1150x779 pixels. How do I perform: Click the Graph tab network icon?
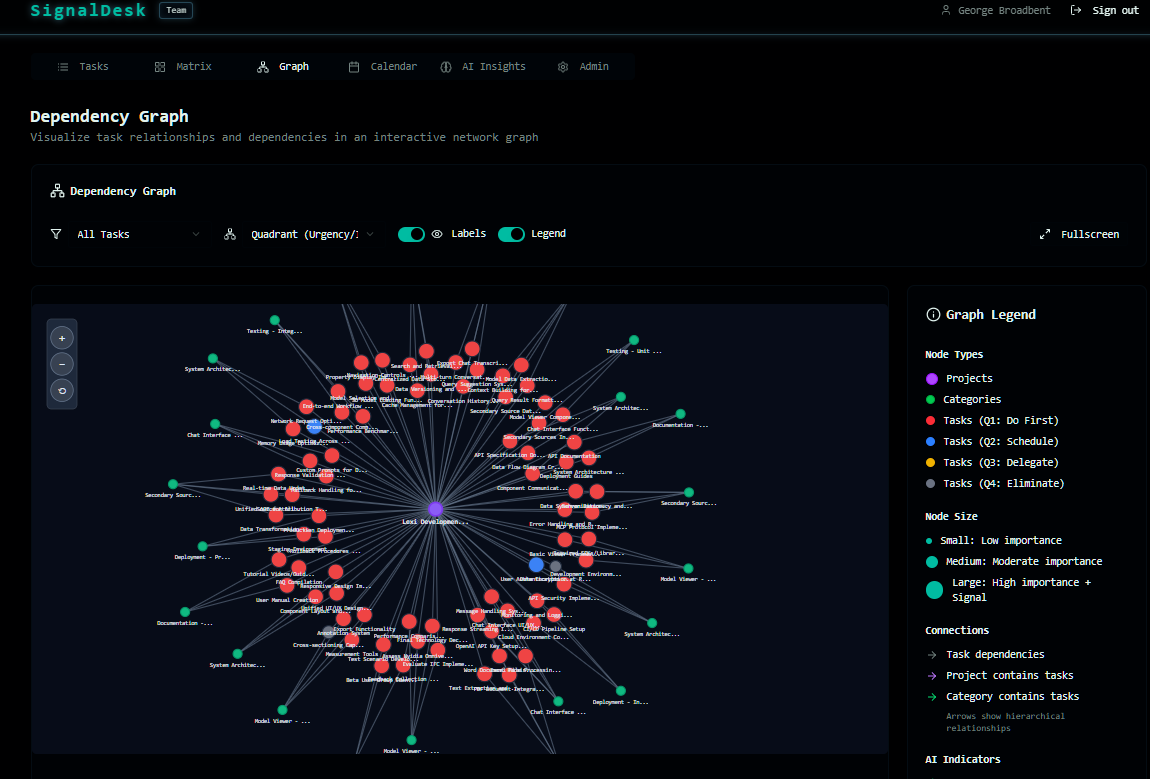coord(263,67)
